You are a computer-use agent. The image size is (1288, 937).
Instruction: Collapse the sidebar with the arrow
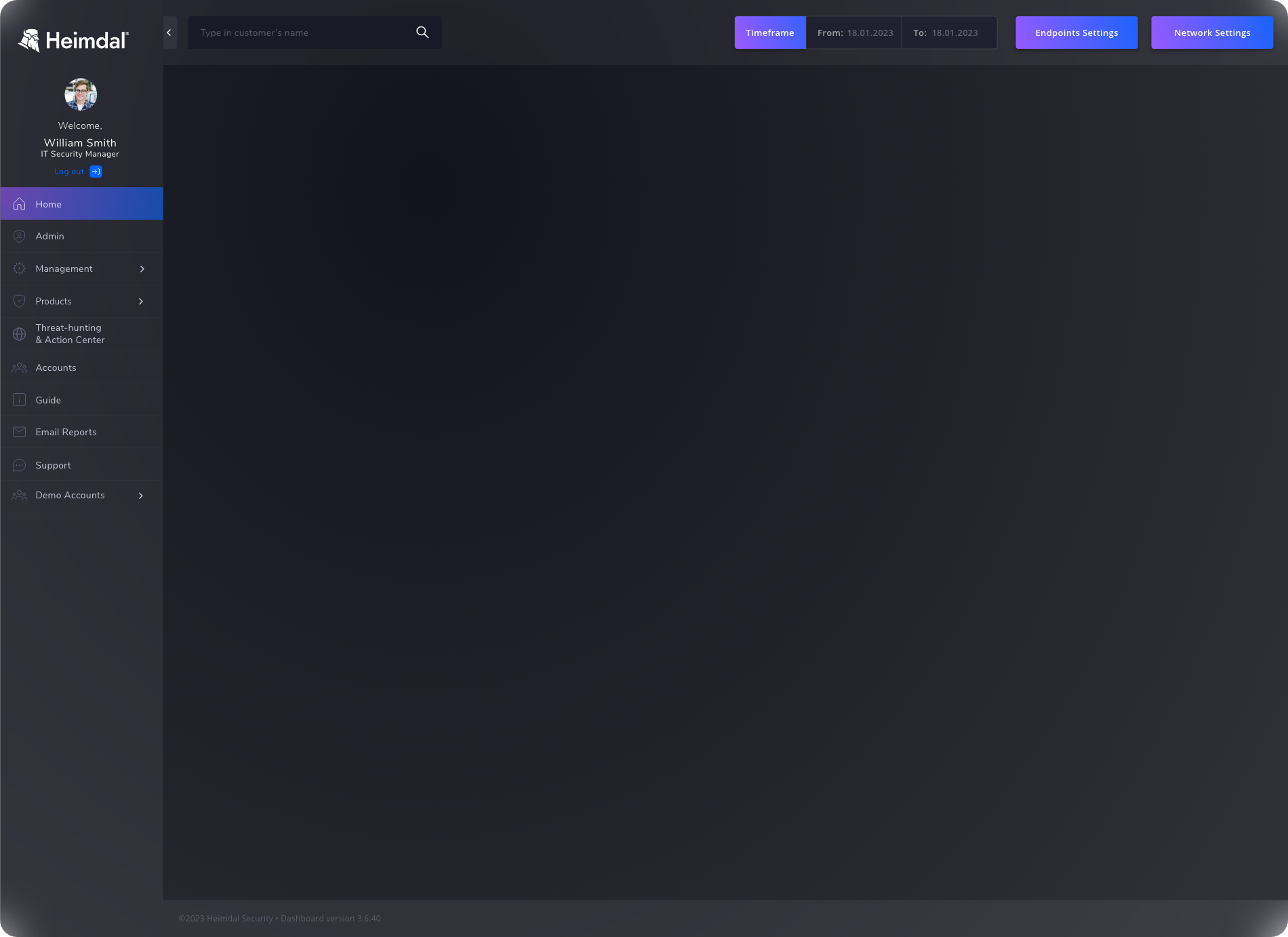click(170, 33)
